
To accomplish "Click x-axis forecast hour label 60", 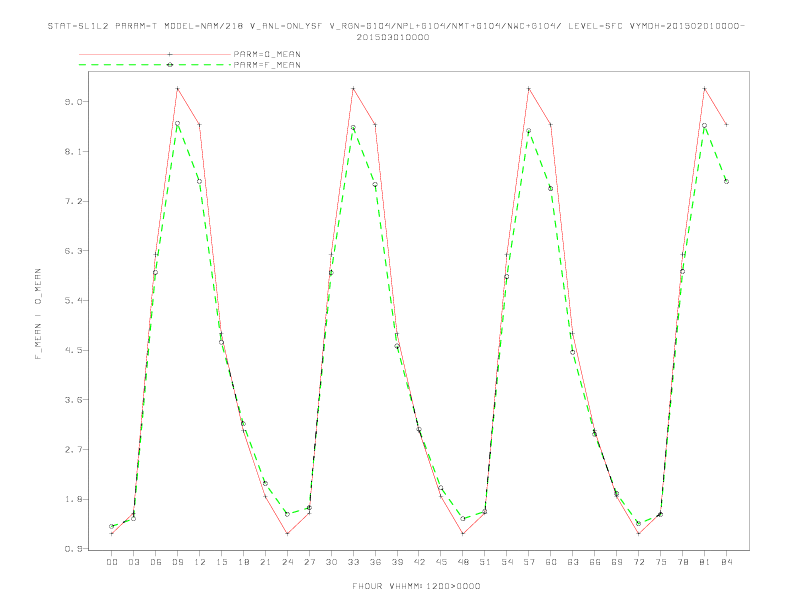I will 551,562.
